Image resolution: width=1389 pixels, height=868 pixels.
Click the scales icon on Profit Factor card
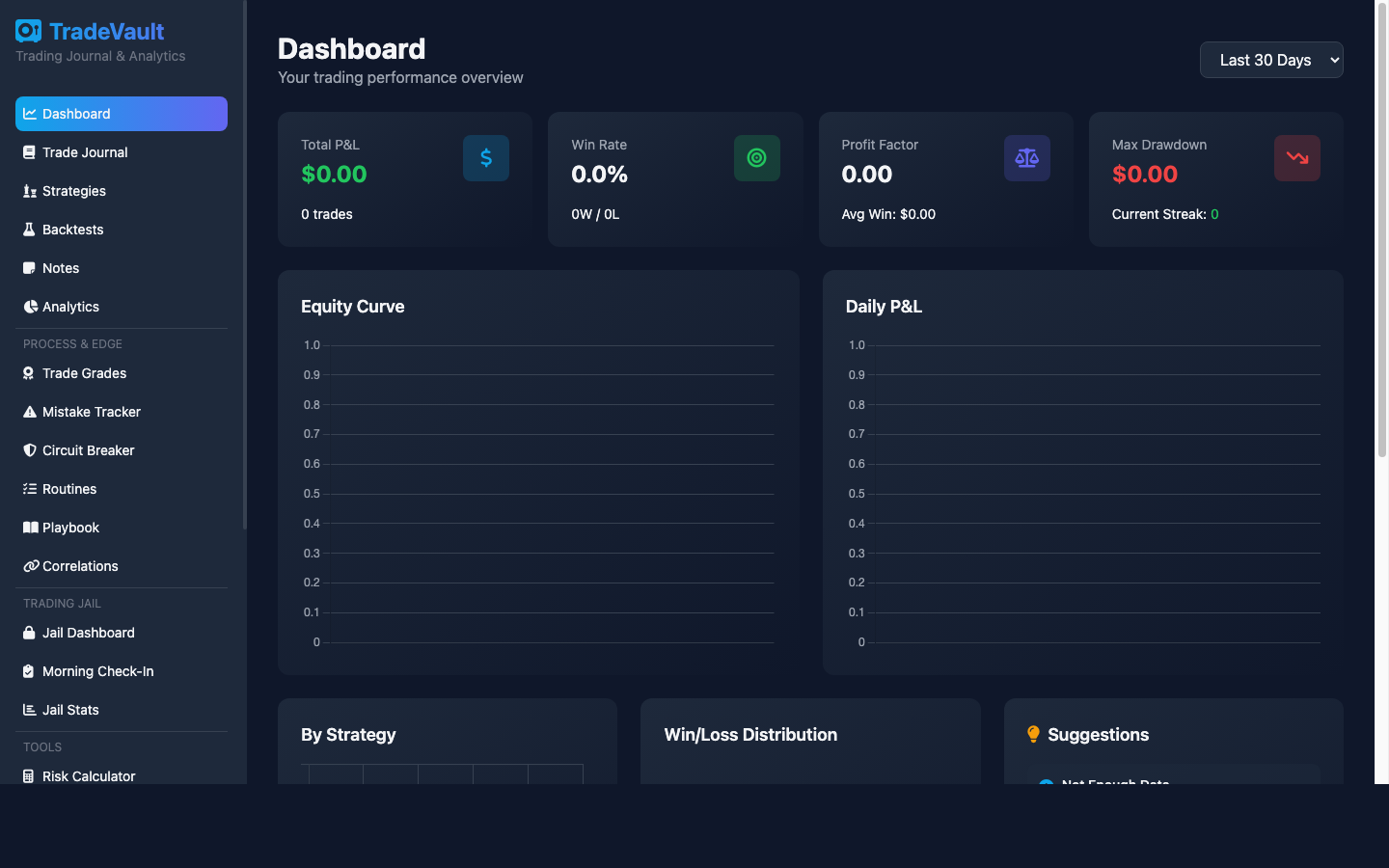click(1026, 157)
